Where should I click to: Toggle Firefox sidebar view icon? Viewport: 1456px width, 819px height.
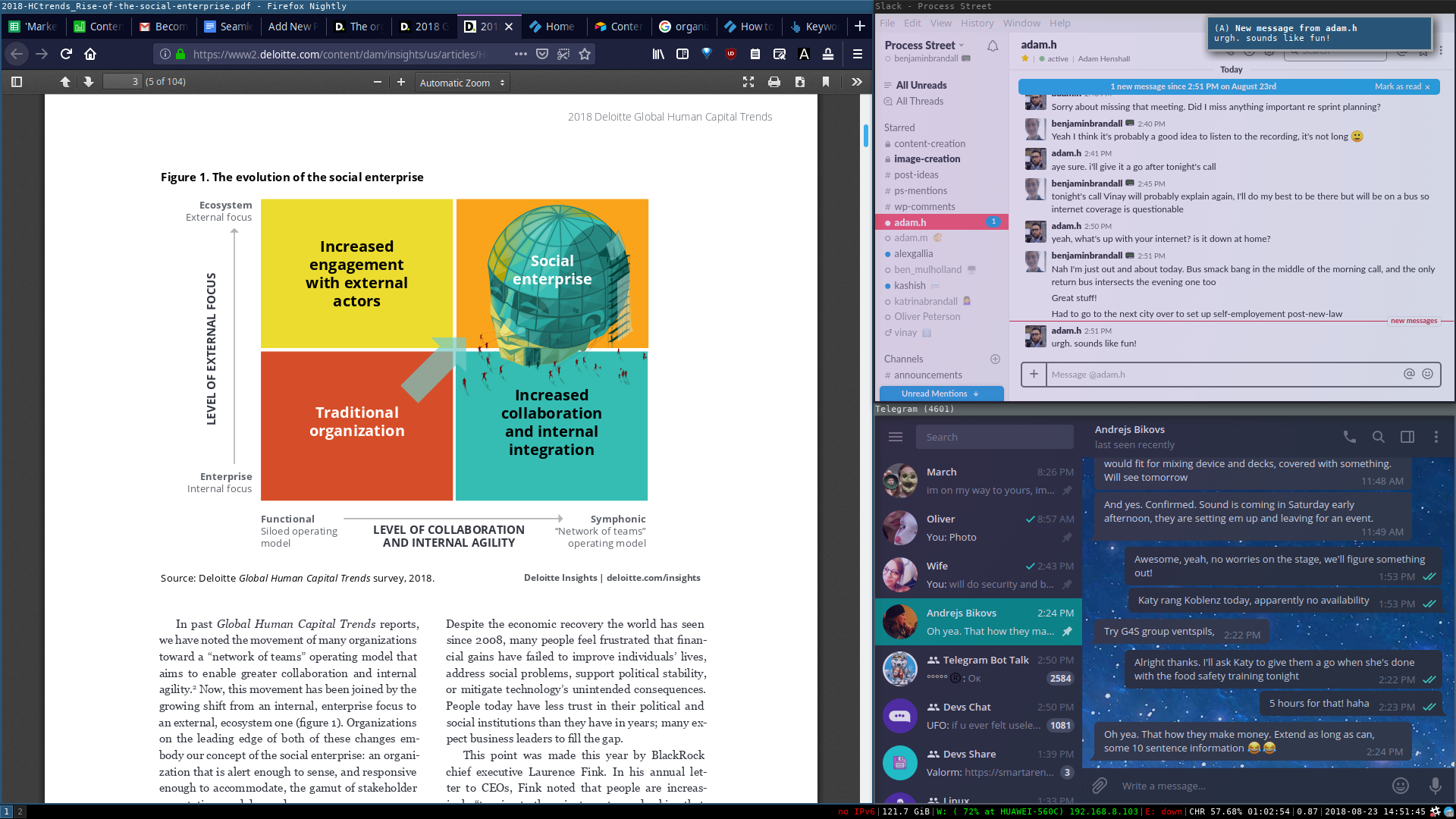682,54
